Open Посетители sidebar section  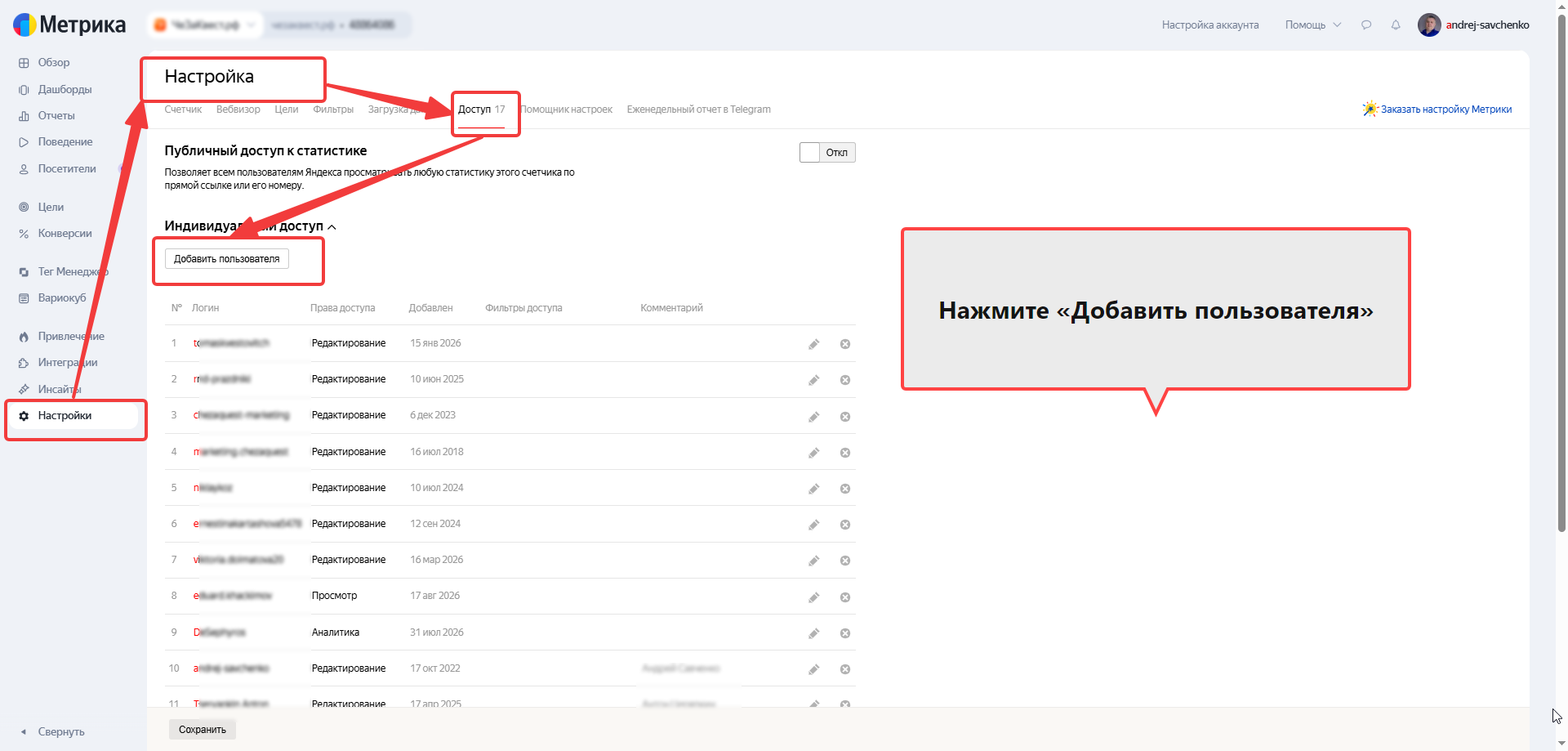67,169
